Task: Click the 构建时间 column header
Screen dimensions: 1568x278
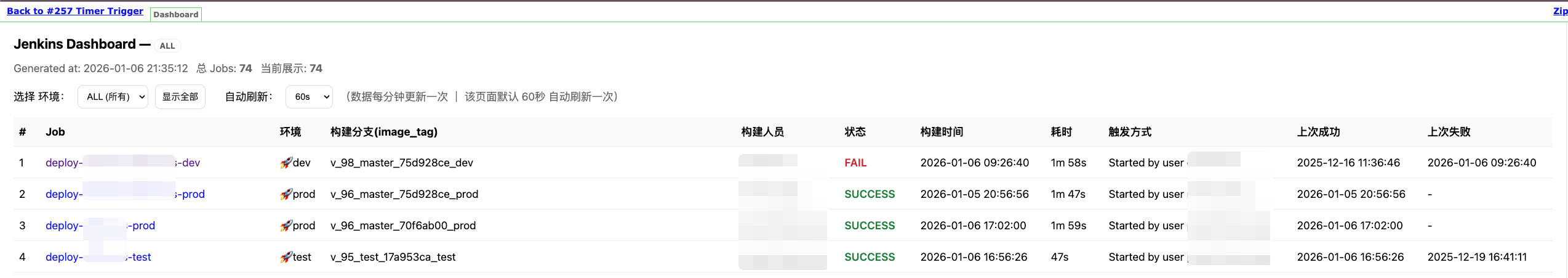Action: click(942, 132)
